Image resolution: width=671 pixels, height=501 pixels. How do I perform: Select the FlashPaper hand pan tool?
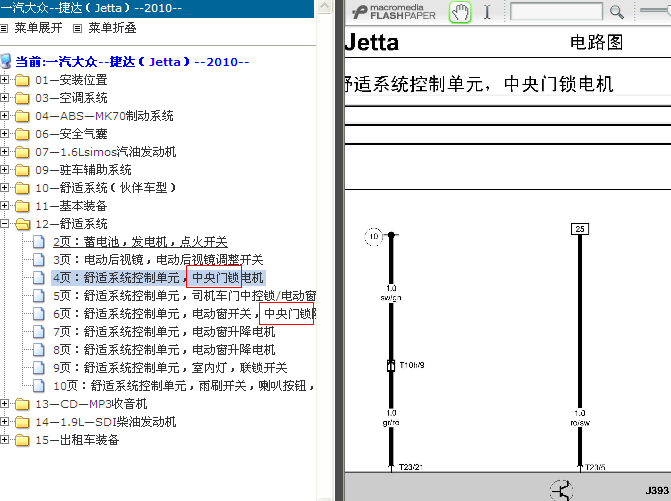pos(460,12)
